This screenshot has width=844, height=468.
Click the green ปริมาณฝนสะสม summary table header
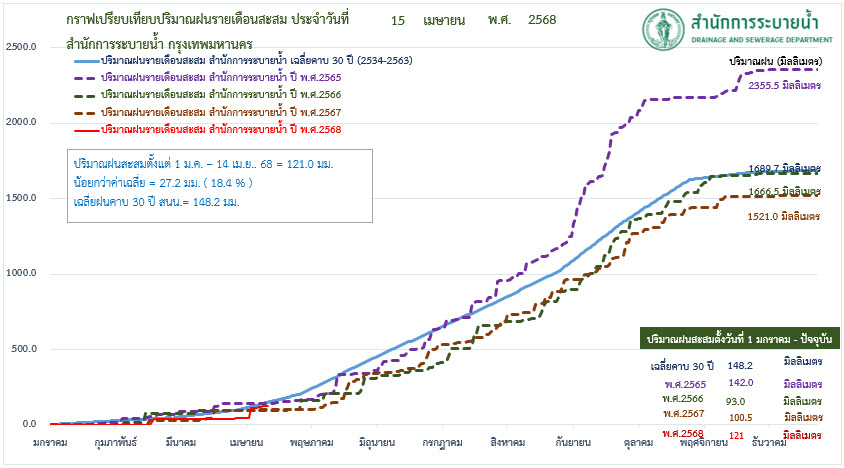738,340
